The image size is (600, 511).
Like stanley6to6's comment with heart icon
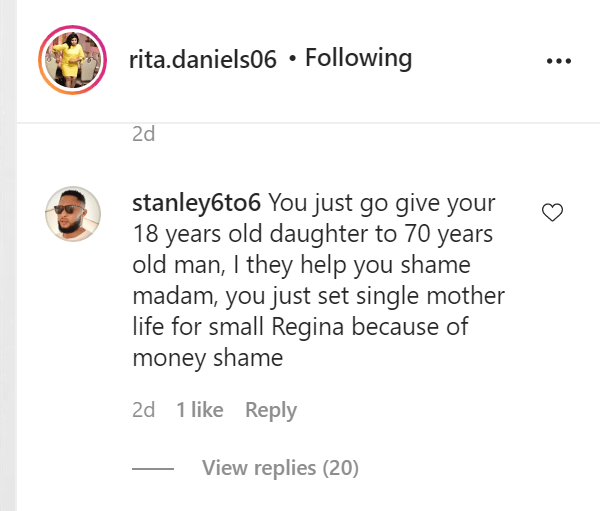[x=552, y=212]
